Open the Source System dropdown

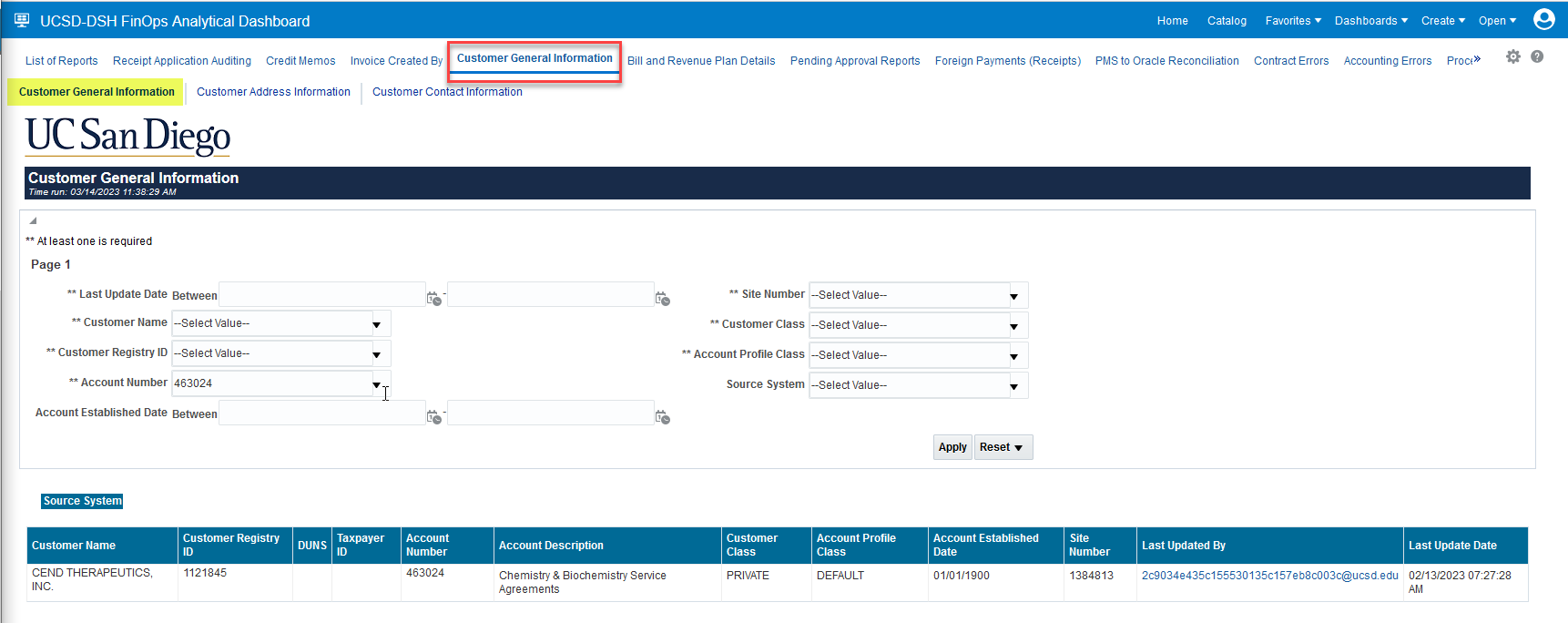(1013, 386)
